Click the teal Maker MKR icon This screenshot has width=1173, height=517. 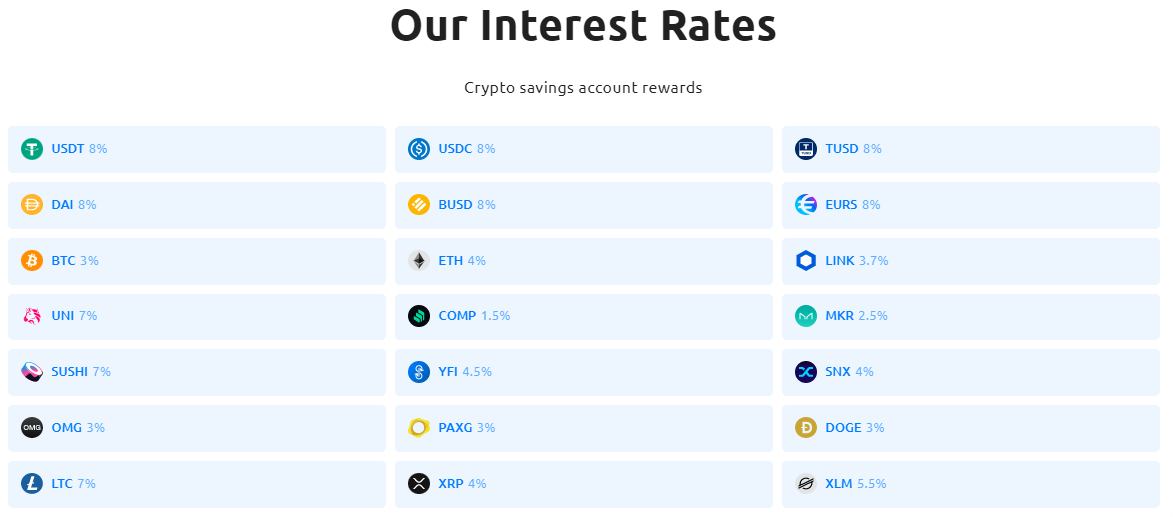(x=806, y=316)
